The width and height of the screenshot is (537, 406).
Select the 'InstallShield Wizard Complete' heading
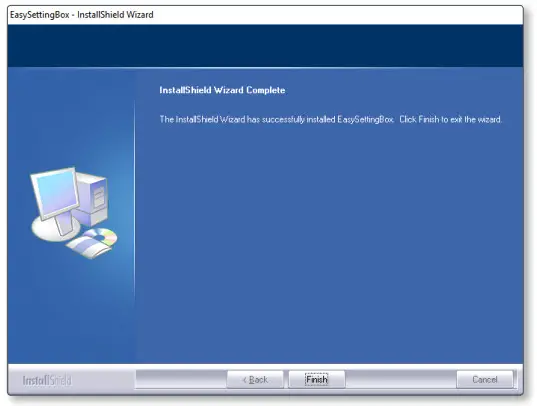point(222,90)
